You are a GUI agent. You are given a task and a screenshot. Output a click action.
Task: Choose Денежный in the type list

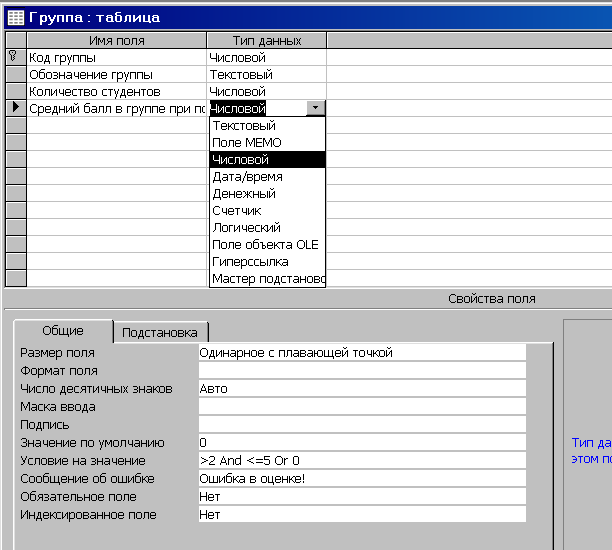coord(267,194)
